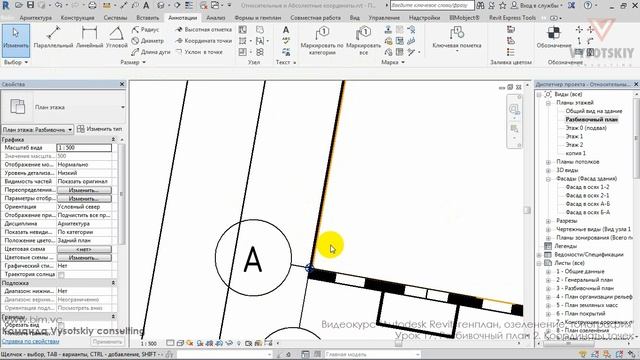Choose the Угловой dimension tool
Viewport: 640px width, 360px height.
117,38
